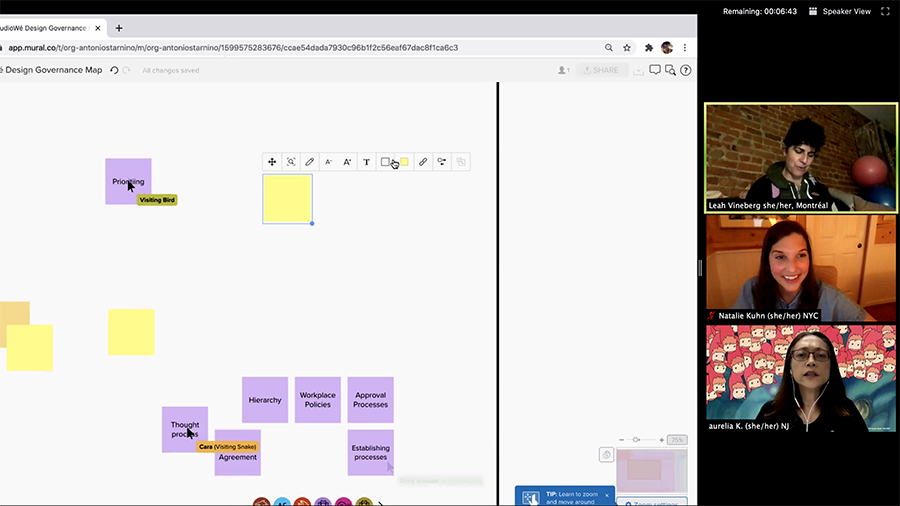The image size is (900, 506).
Task: Open the Chrome three-dot menu
Action: click(x=686, y=47)
